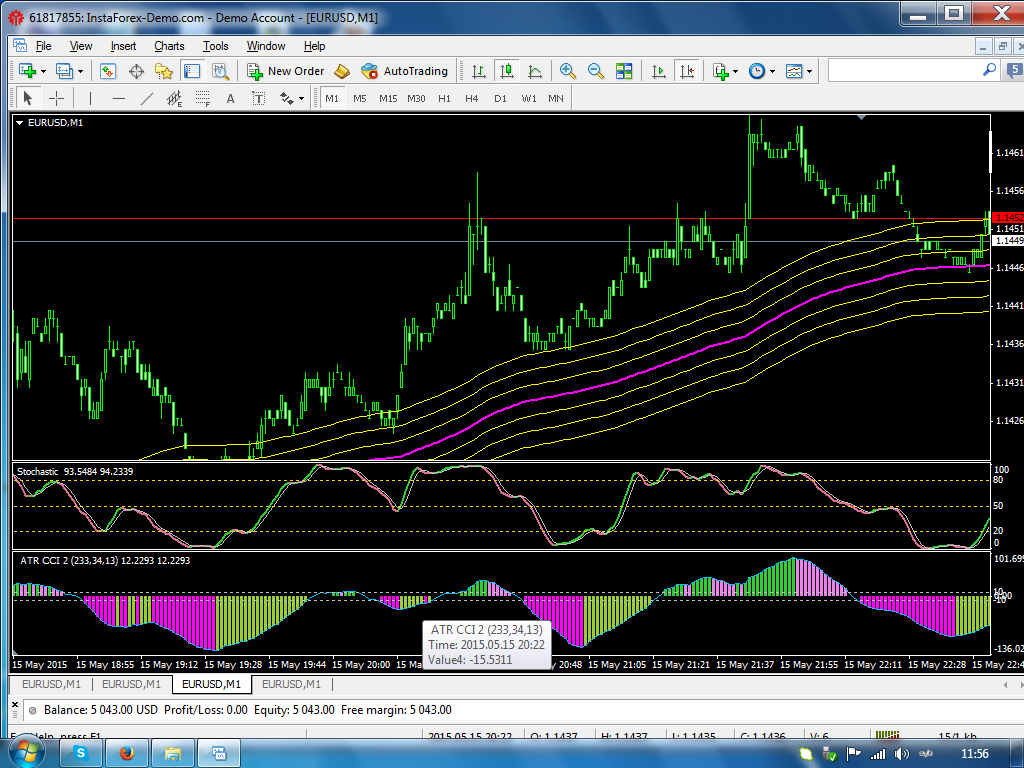The image size is (1024, 768).
Task: Select the M30 timeframe button
Action: 416,99
